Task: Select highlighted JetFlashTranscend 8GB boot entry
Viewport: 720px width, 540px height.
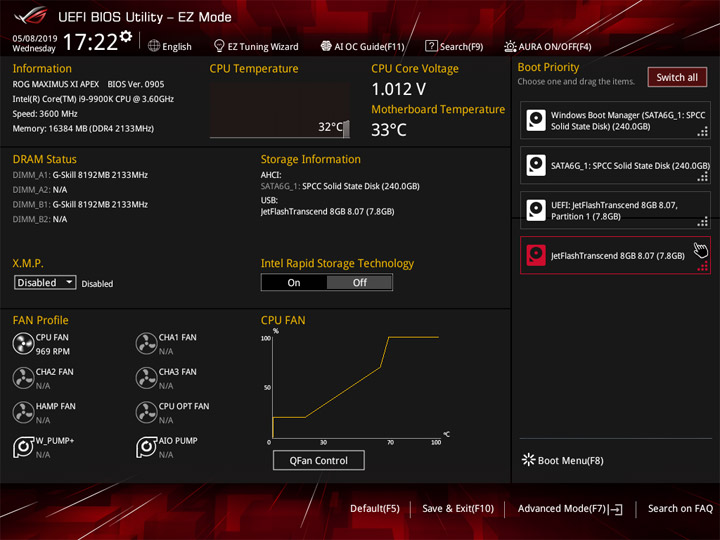Action: (x=615, y=255)
